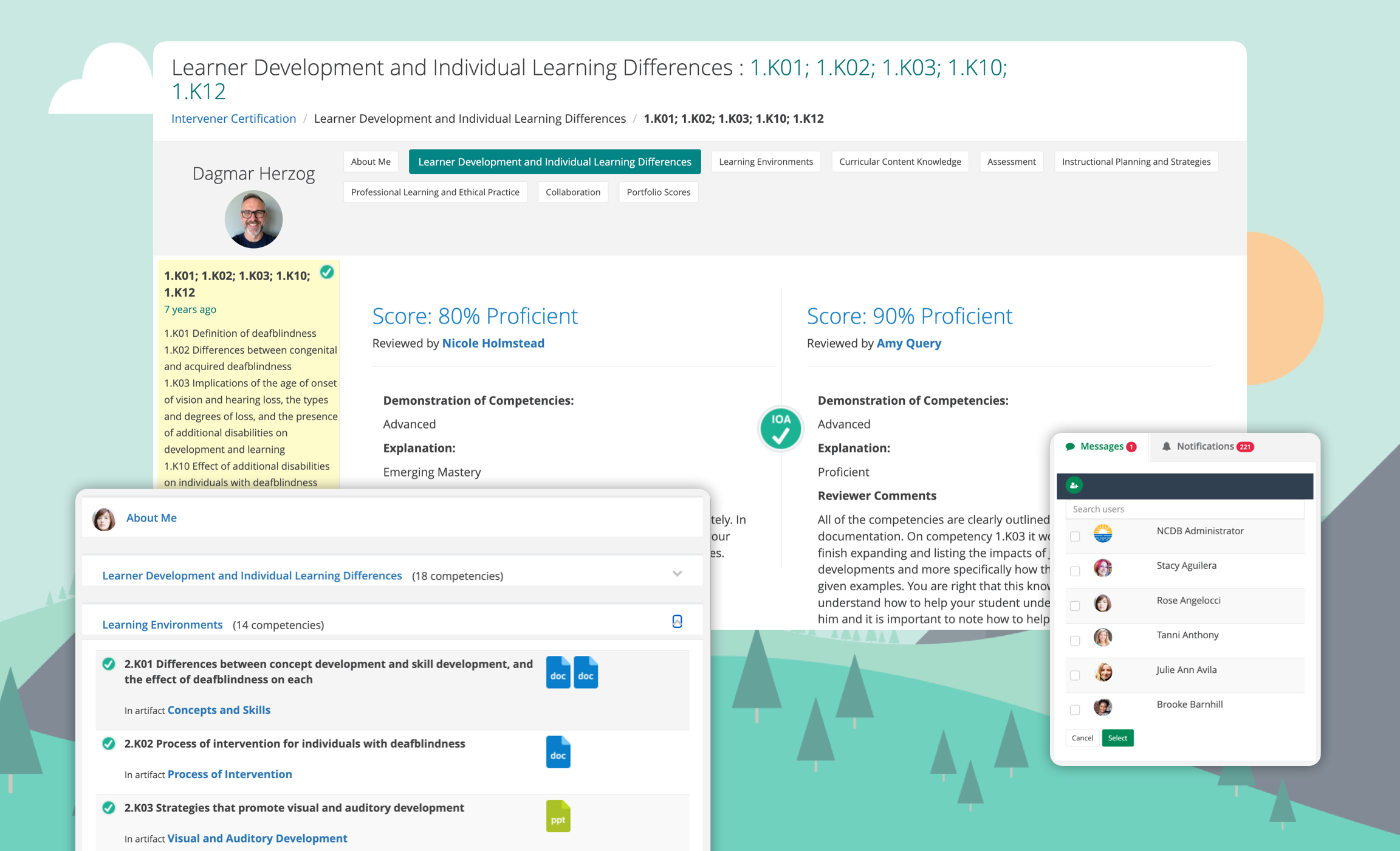
Task: Click the blue chevron icon beside Learning Environments
Action: 676,621
